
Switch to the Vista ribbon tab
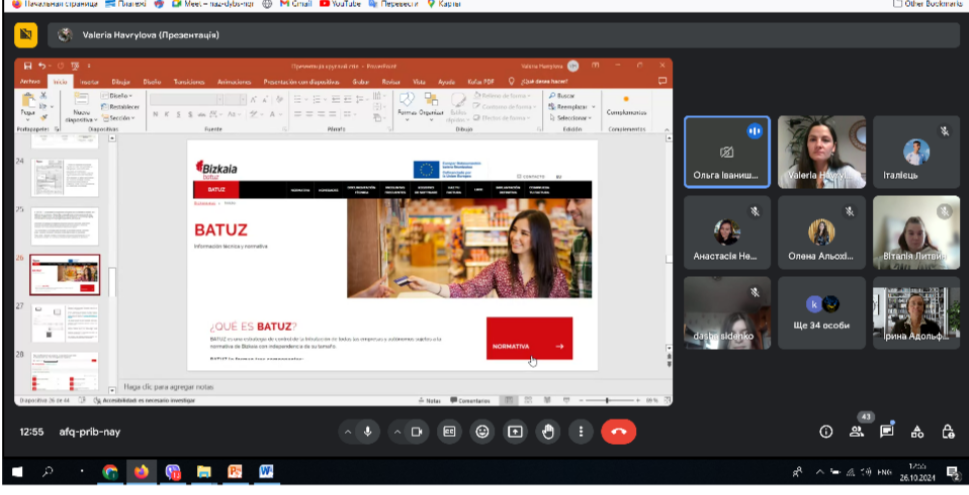coord(419,82)
